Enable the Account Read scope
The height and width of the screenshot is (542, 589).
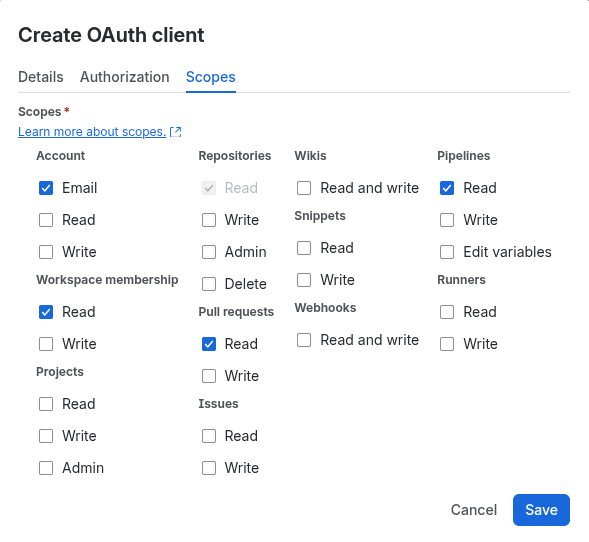pos(46,220)
